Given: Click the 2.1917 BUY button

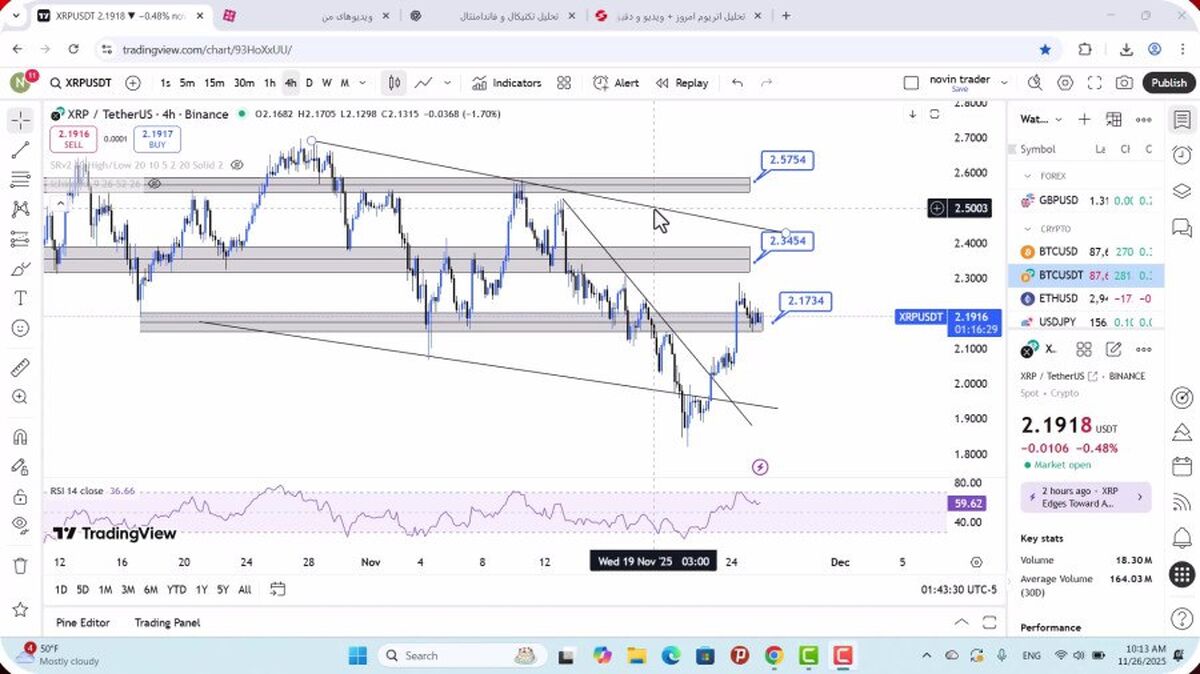Looking at the screenshot, I should pyautogui.click(x=157, y=139).
